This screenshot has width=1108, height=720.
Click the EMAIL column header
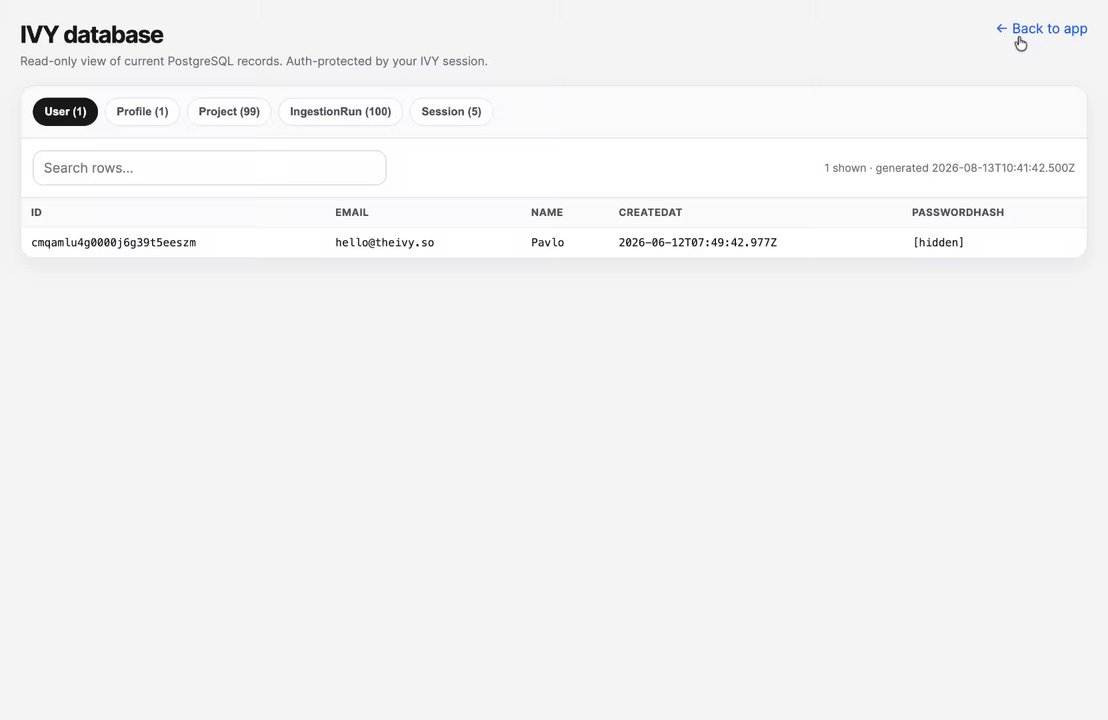pos(352,212)
